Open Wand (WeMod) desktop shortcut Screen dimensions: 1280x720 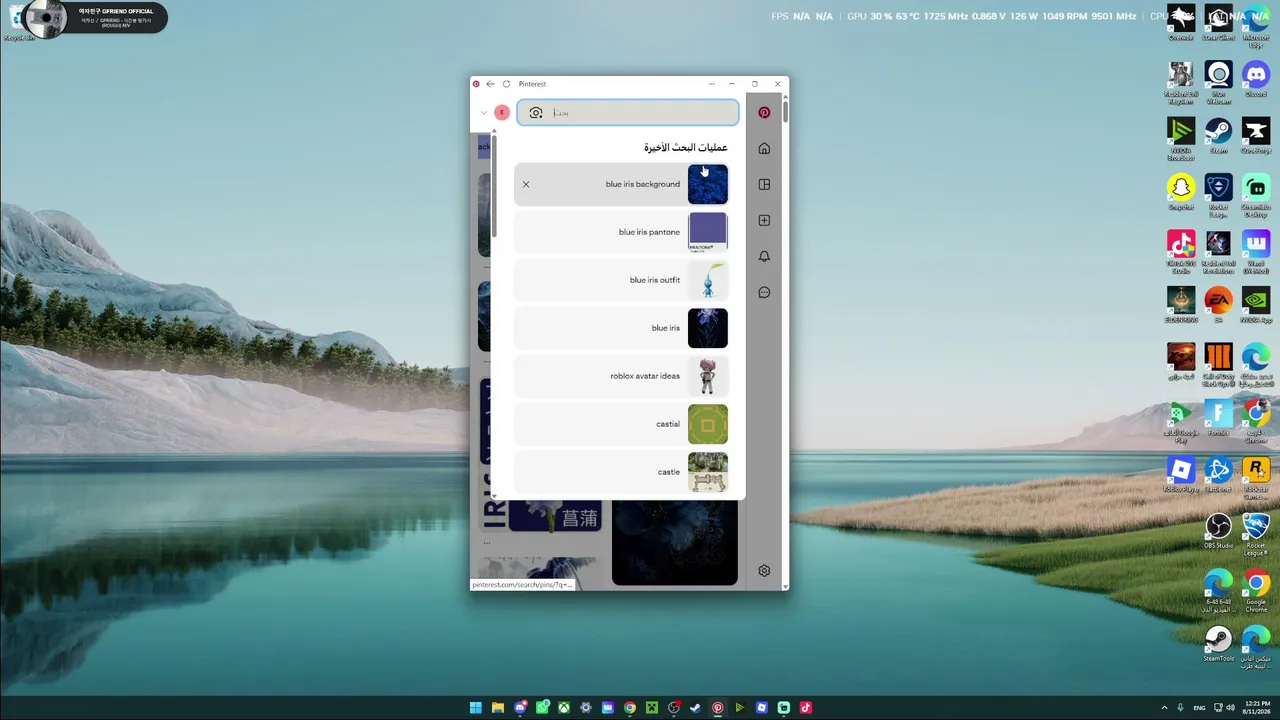pyautogui.click(x=1256, y=251)
